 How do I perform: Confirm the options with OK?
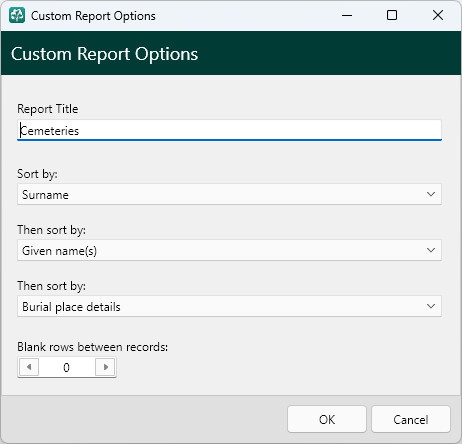[327, 419]
